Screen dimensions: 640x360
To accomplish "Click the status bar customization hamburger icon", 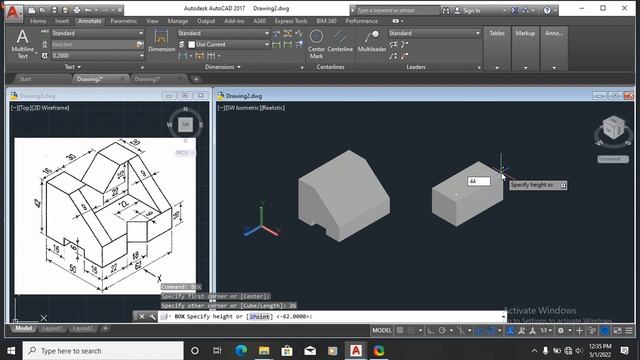I will pyautogui.click(x=629, y=330).
